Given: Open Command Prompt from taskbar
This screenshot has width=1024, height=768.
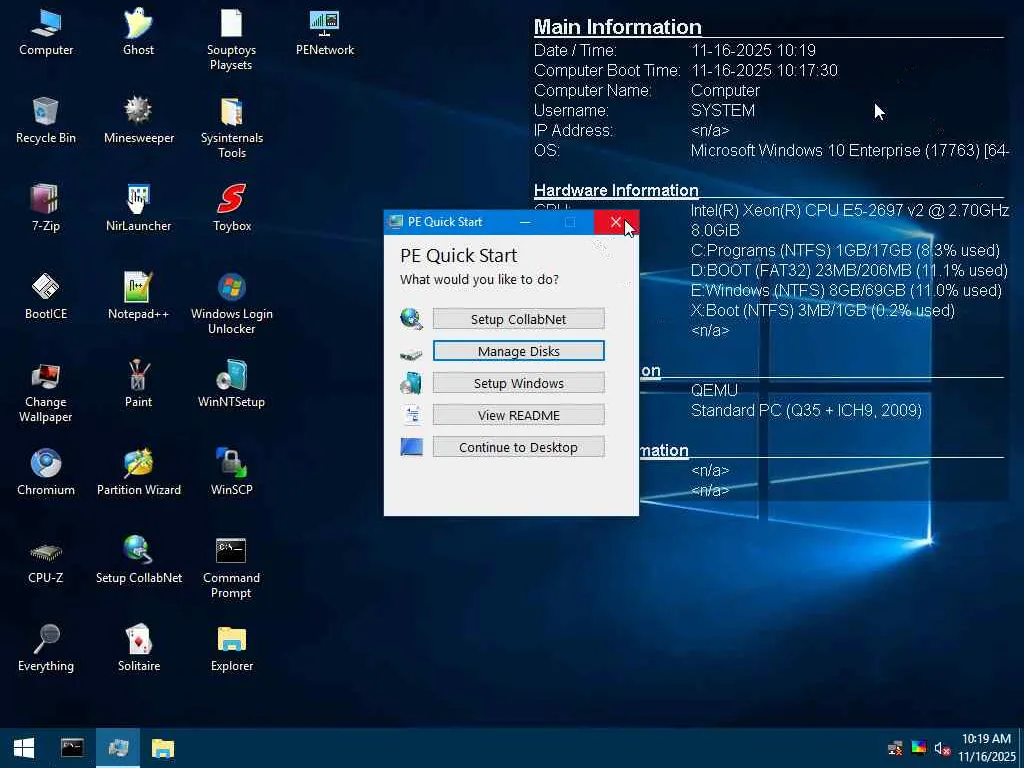Looking at the screenshot, I should click(72, 748).
